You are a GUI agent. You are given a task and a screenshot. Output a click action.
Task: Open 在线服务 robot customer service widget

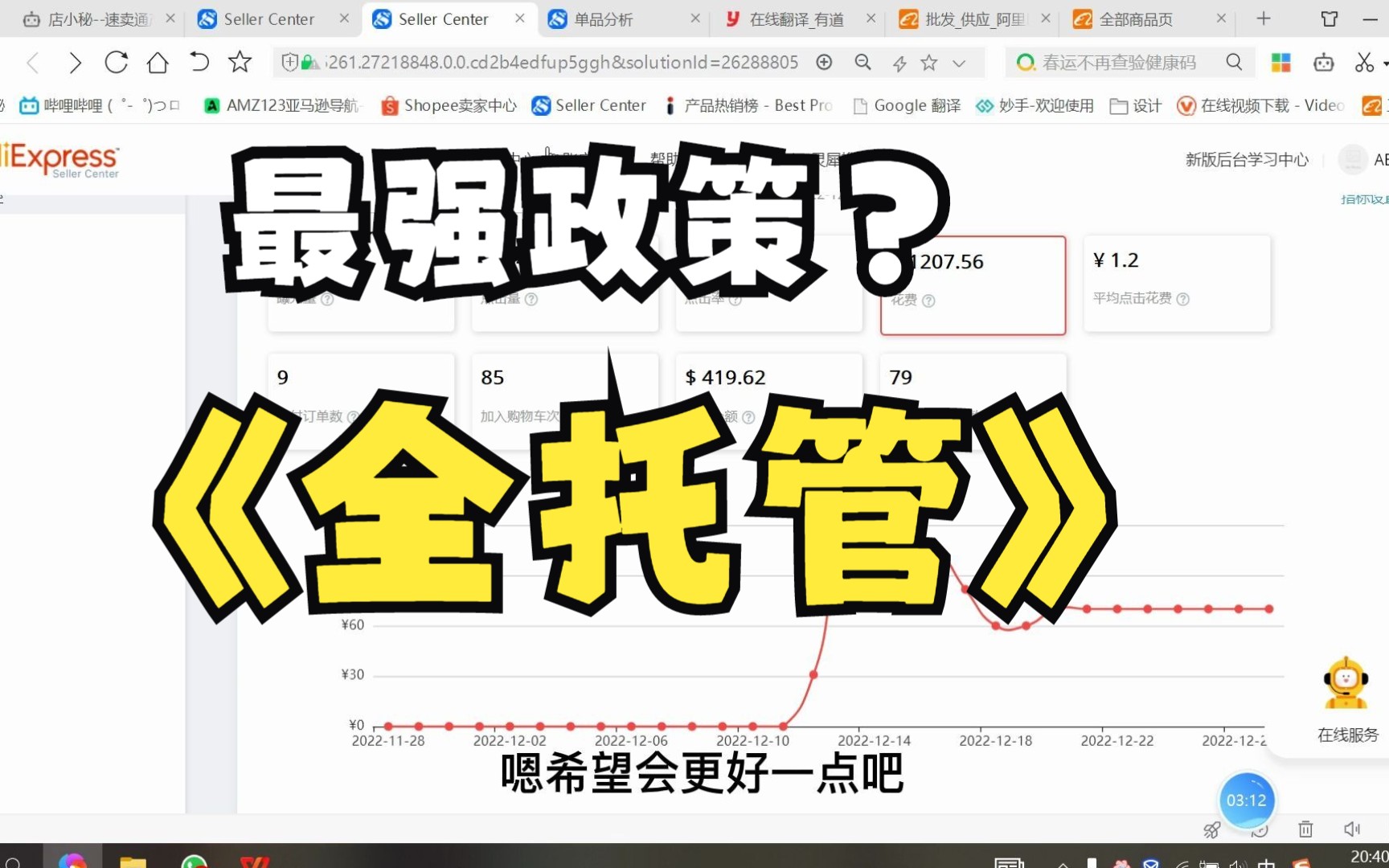tap(1346, 699)
